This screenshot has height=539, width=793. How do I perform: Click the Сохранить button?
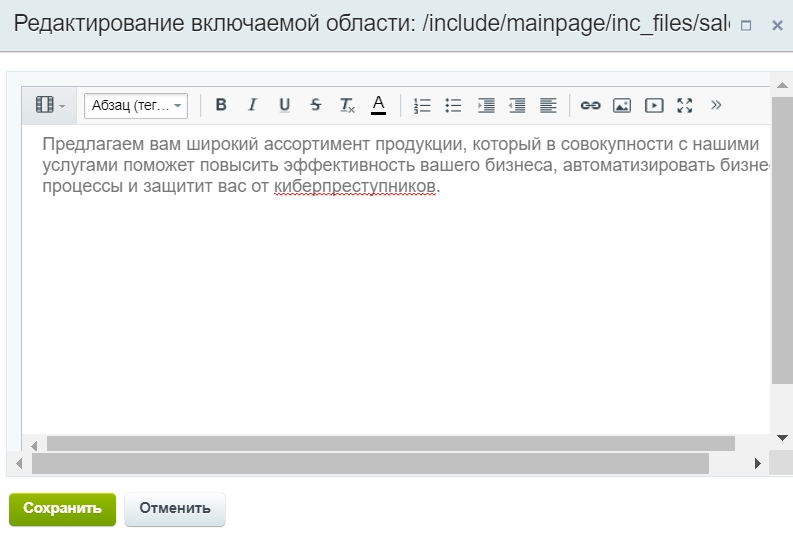coord(62,509)
